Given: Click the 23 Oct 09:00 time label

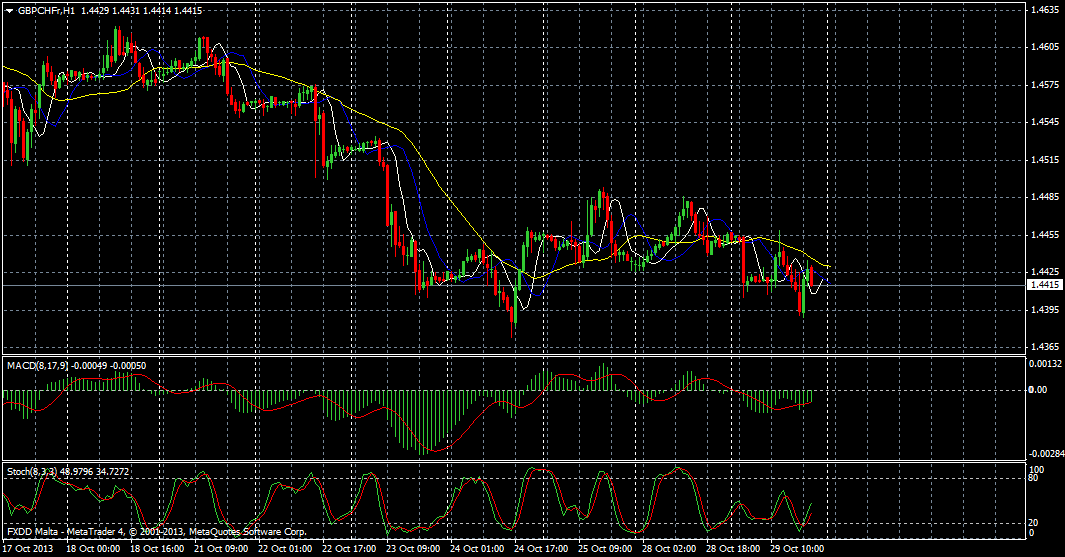Looking at the screenshot, I should (412, 548).
